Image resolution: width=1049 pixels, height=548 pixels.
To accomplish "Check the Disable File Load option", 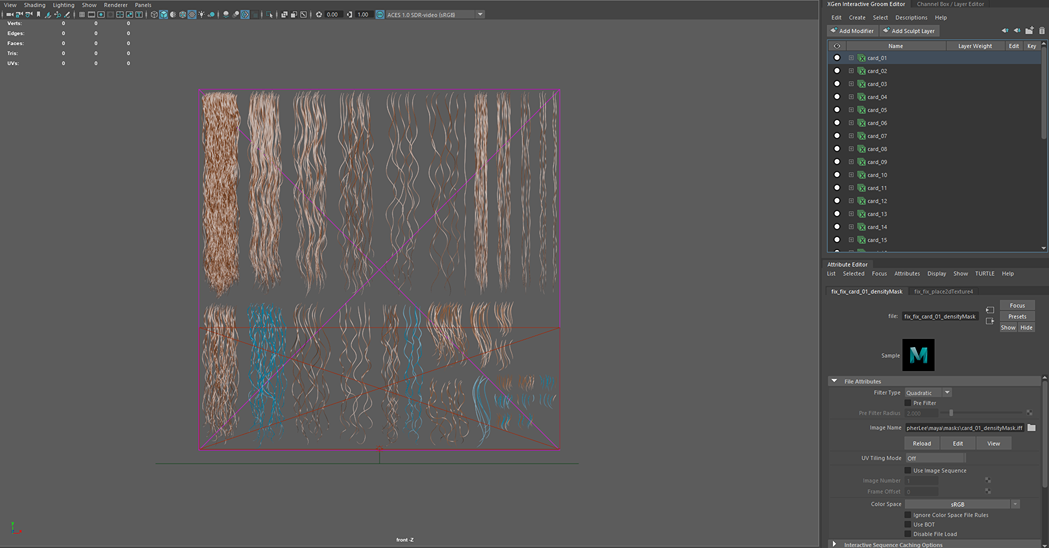I will (908, 534).
